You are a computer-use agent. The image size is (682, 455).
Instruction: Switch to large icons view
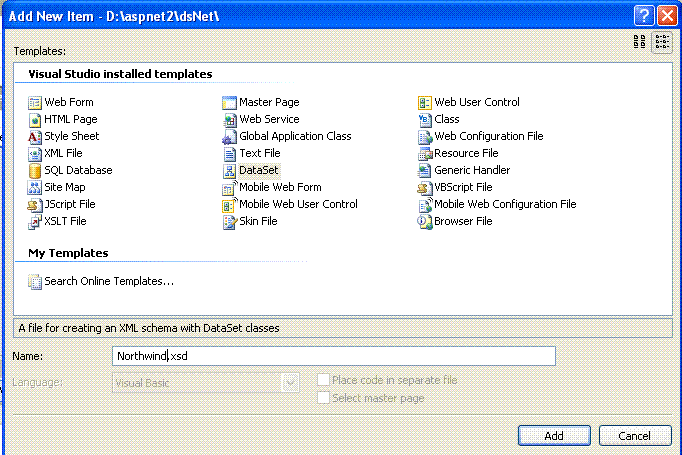click(639, 42)
